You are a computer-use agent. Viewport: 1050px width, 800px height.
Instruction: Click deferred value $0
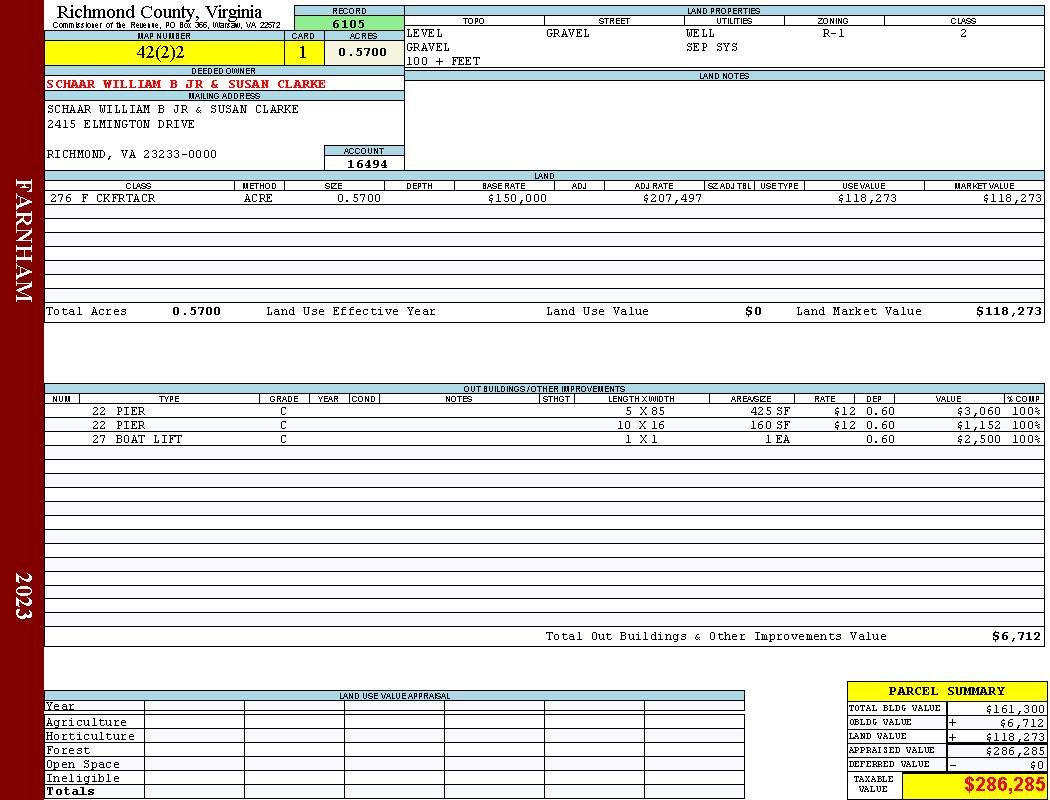tap(1037, 766)
